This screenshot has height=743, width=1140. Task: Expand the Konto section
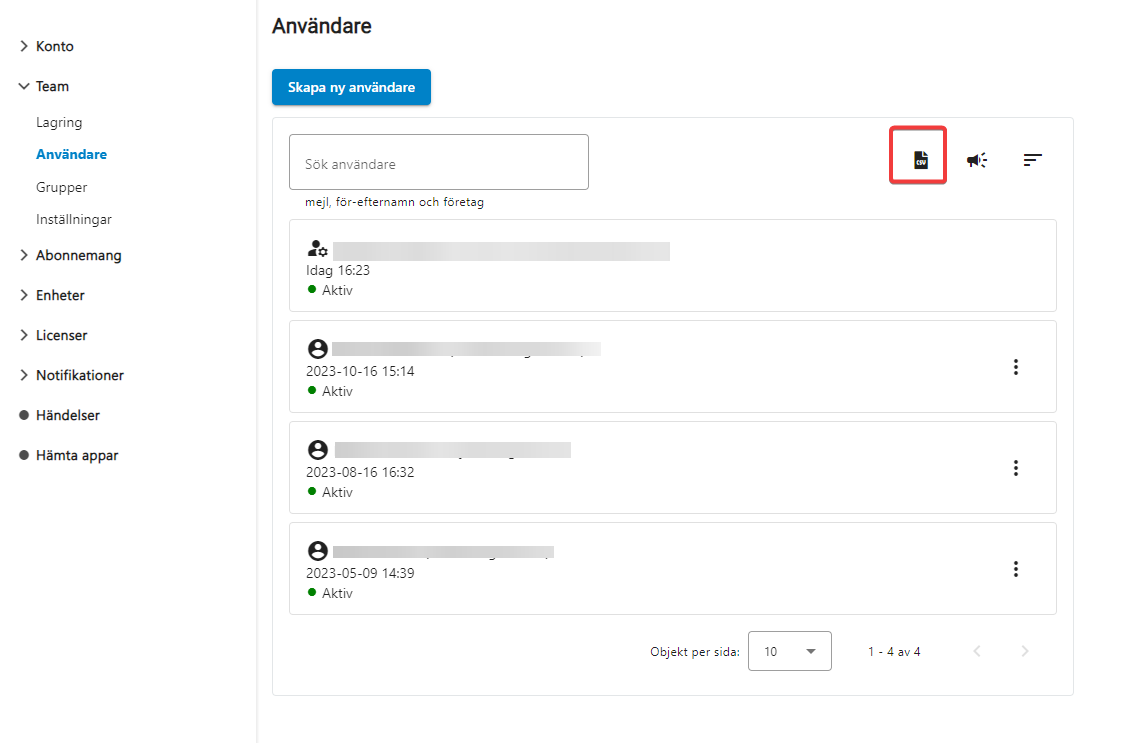point(54,46)
